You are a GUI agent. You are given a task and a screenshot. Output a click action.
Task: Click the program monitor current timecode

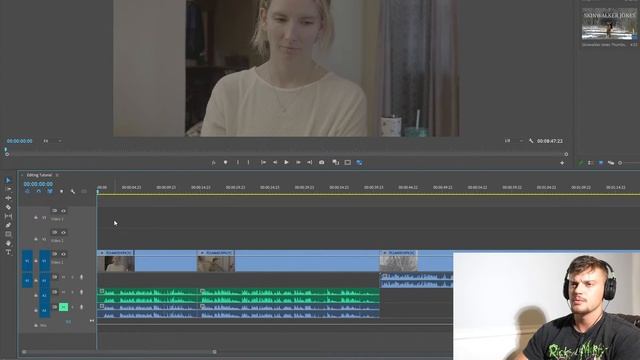[x=20, y=141]
